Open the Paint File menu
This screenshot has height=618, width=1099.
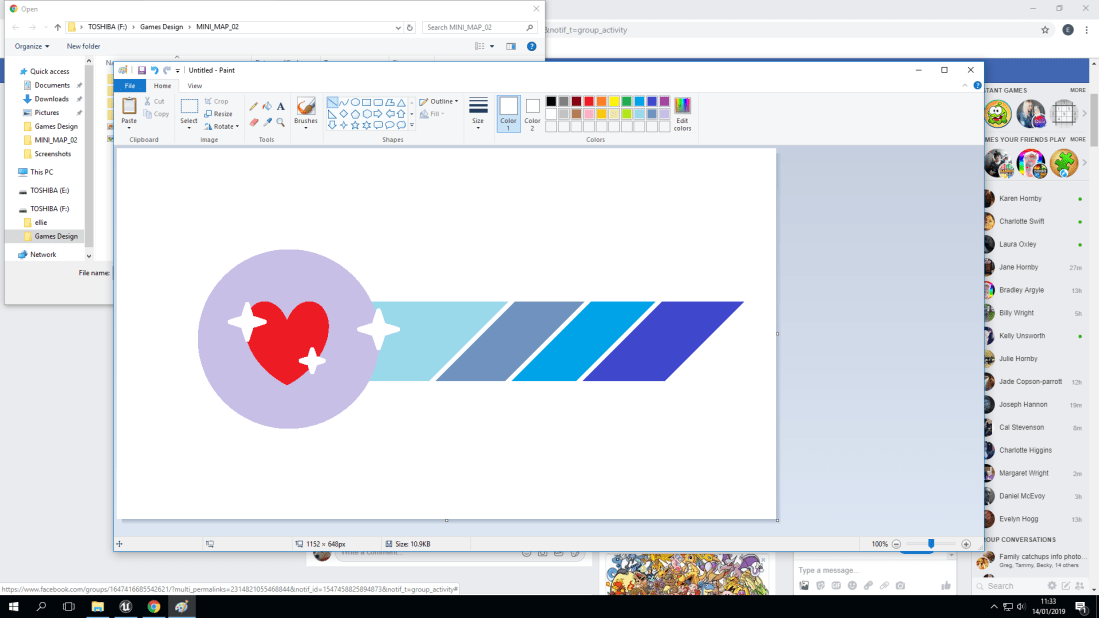coord(129,85)
